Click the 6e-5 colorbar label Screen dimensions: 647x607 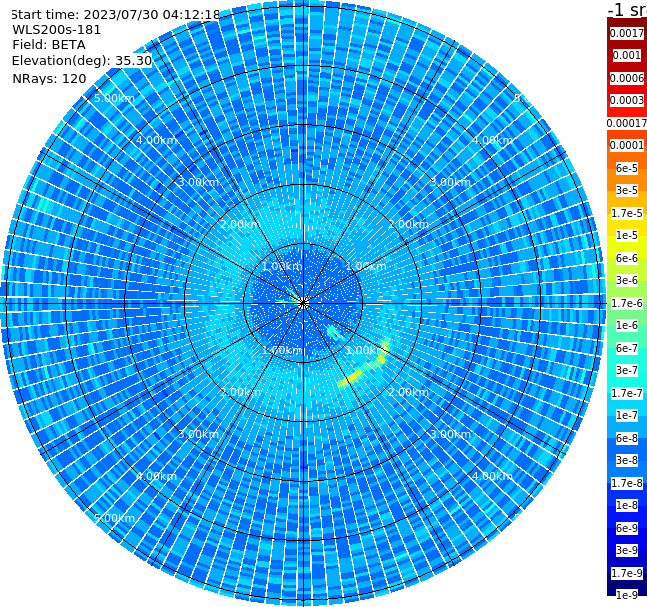[x=627, y=168]
